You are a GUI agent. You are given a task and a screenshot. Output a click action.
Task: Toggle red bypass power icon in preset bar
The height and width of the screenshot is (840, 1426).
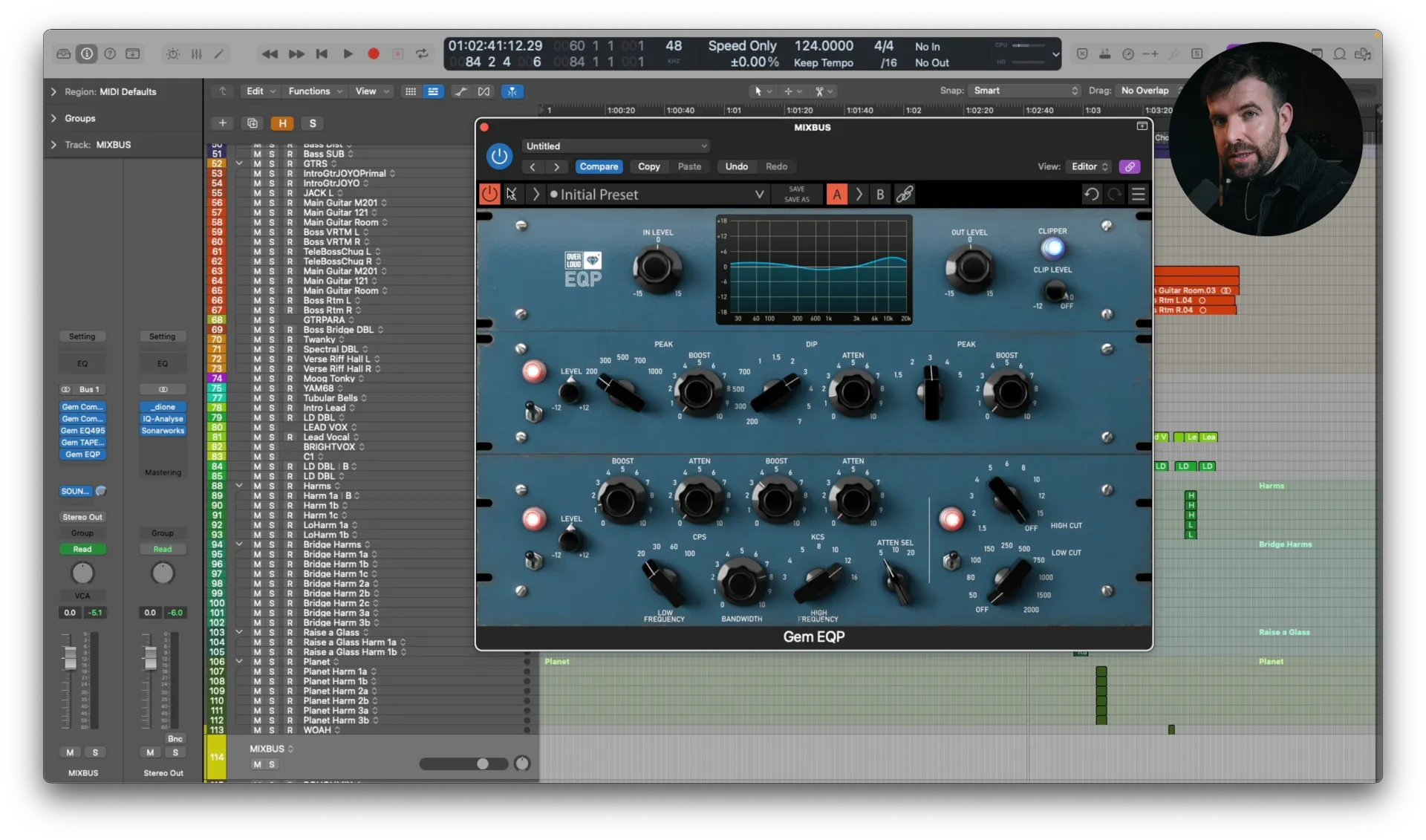[489, 195]
